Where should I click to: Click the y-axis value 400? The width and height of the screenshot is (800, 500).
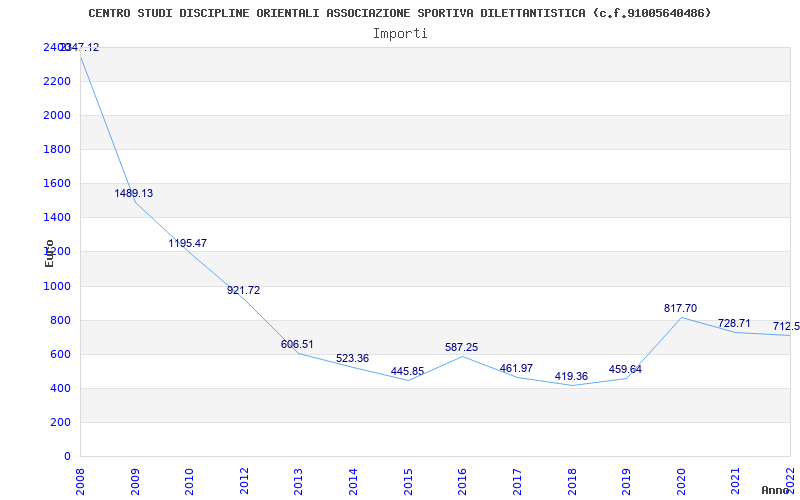[60, 389]
